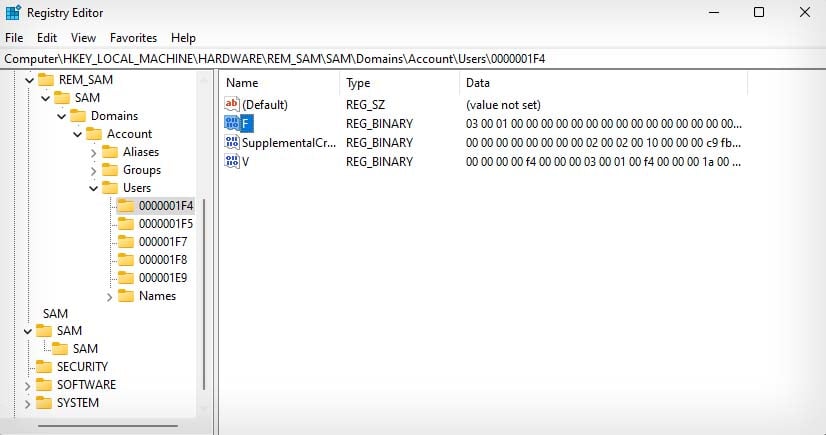Select the REM_SAM folder icon
This screenshot has height=435, width=826.
pos(46,80)
